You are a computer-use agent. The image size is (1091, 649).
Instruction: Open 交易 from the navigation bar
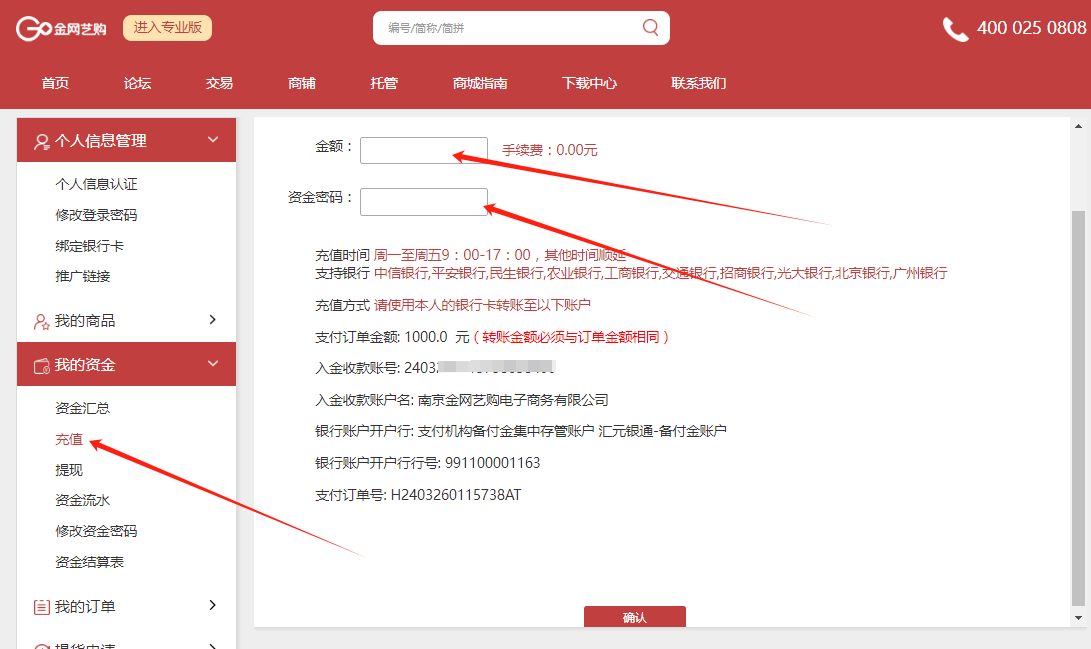click(219, 83)
